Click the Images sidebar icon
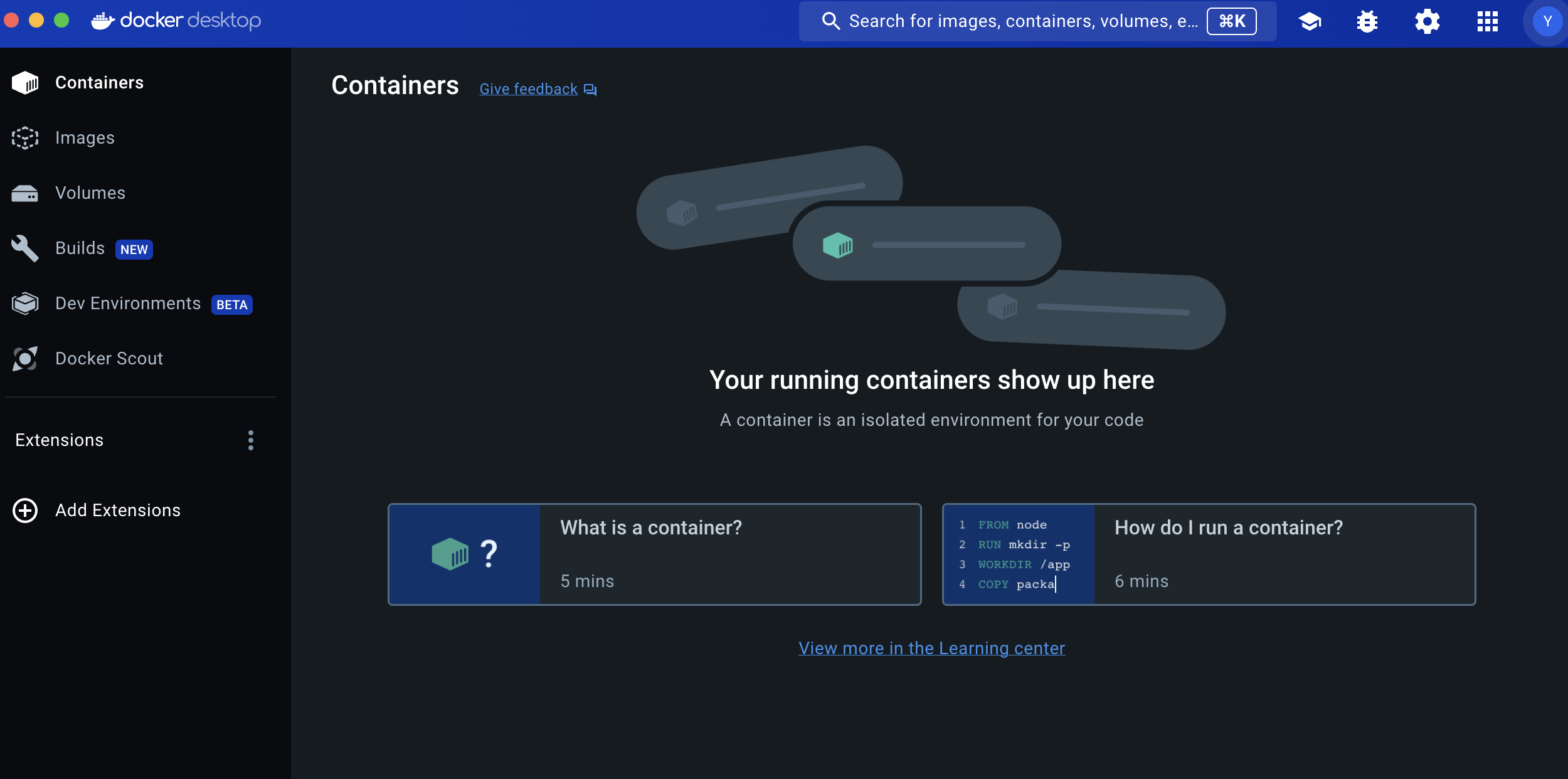 (25, 138)
